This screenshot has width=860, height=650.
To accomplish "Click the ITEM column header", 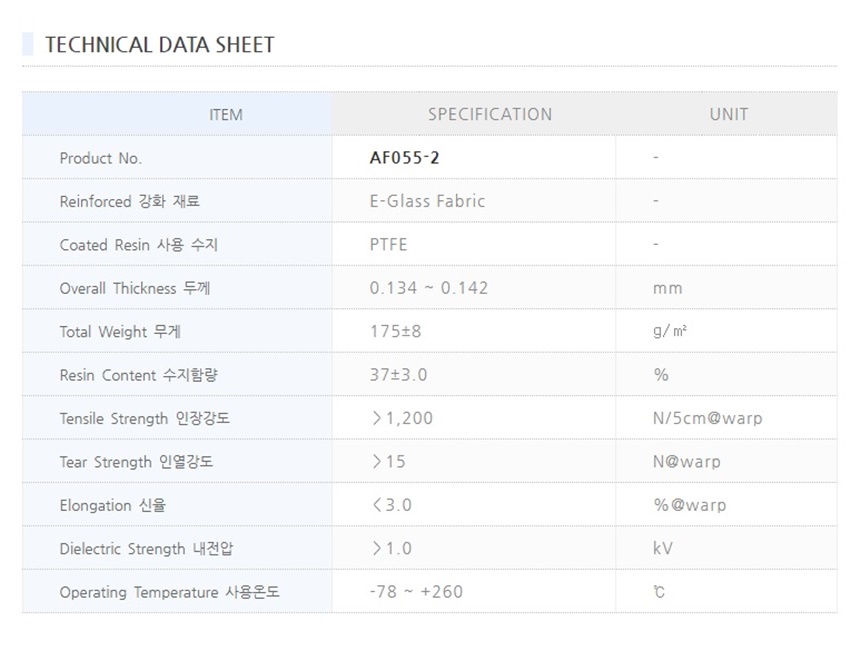I will [x=226, y=115].
